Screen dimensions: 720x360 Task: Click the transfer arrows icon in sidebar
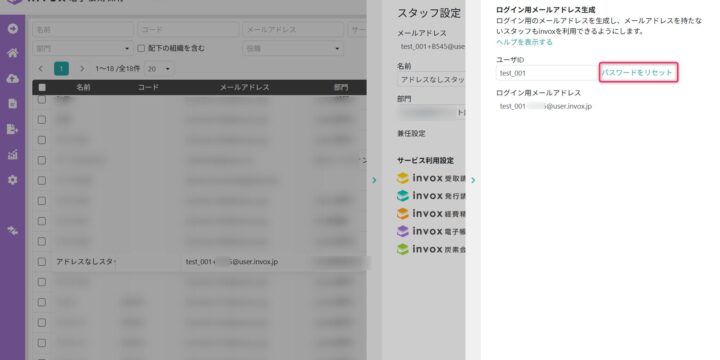point(13,231)
